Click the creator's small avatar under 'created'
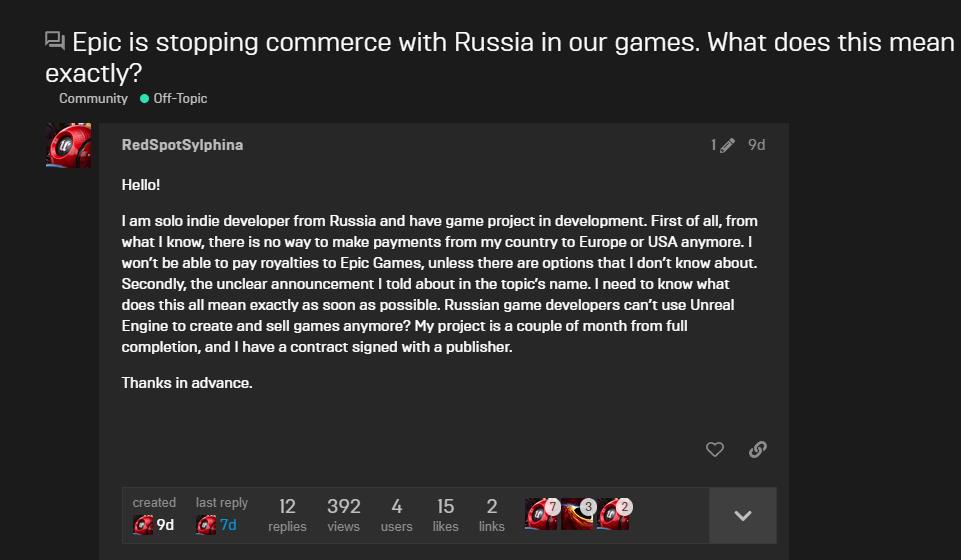This screenshot has height=560, width=961. [x=143, y=525]
